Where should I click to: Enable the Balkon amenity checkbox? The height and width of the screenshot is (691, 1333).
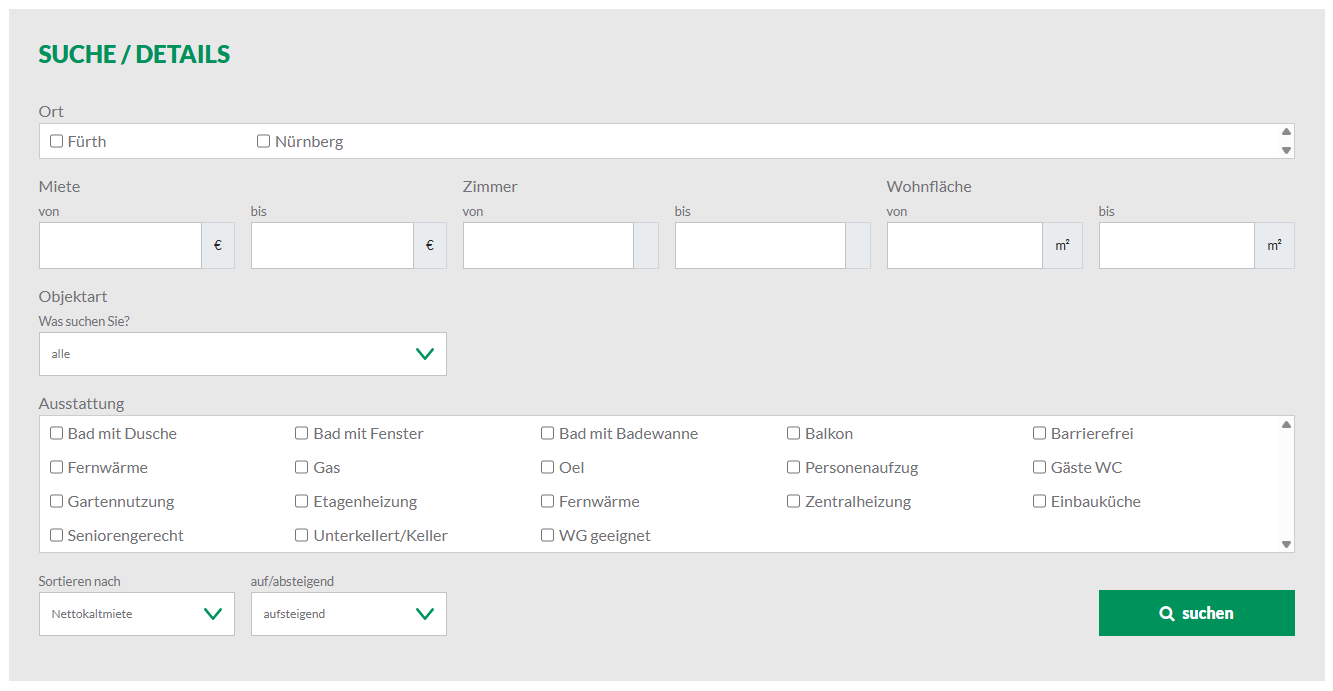794,433
